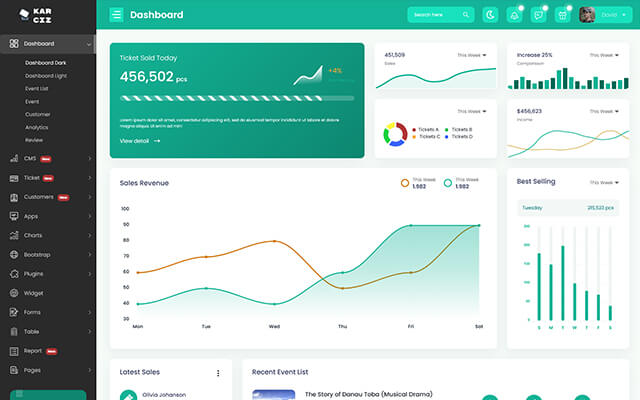
Task: Click the Widget icon in sidebar
Action: pos(13,293)
